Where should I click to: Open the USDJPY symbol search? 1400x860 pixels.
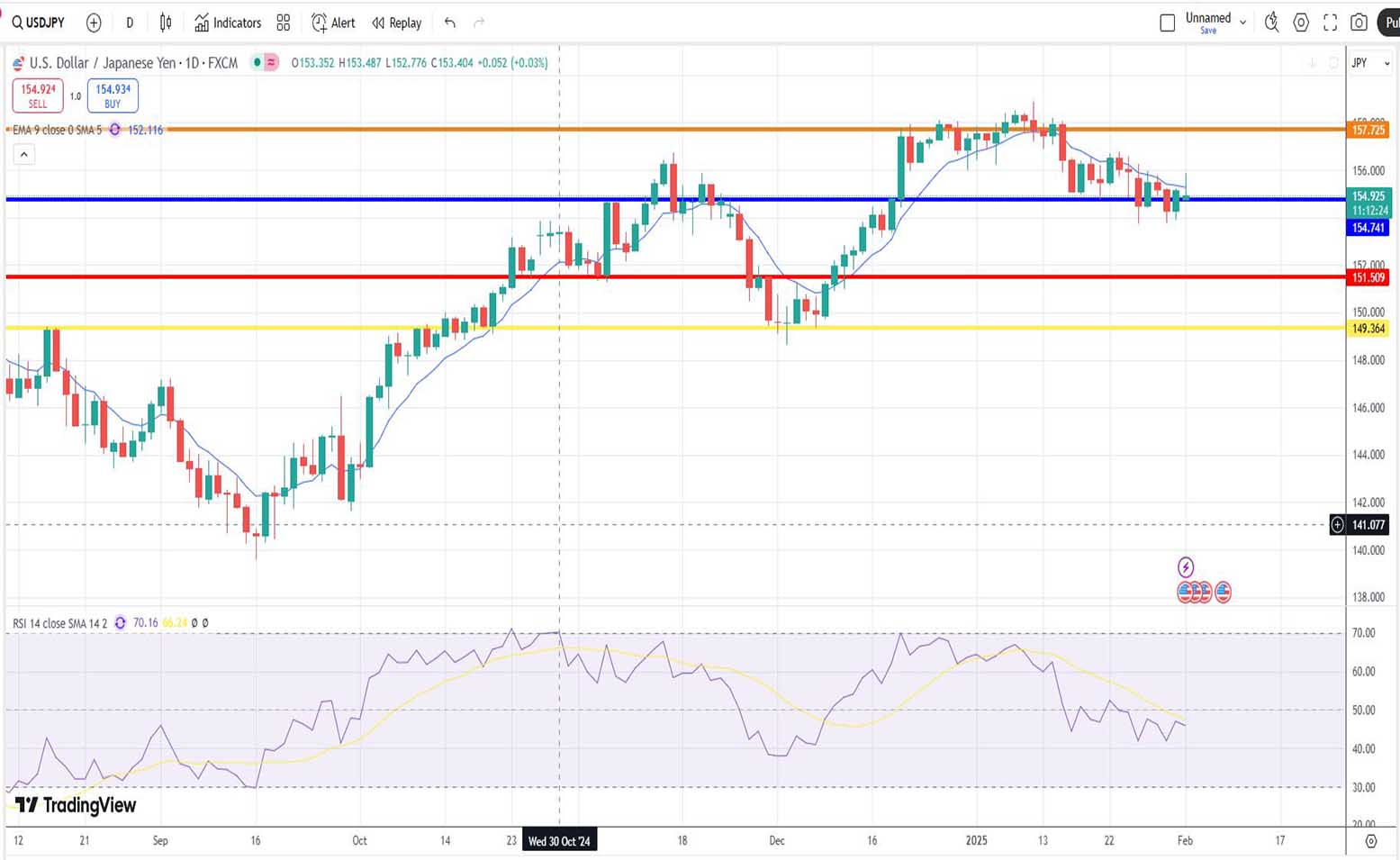point(38,23)
